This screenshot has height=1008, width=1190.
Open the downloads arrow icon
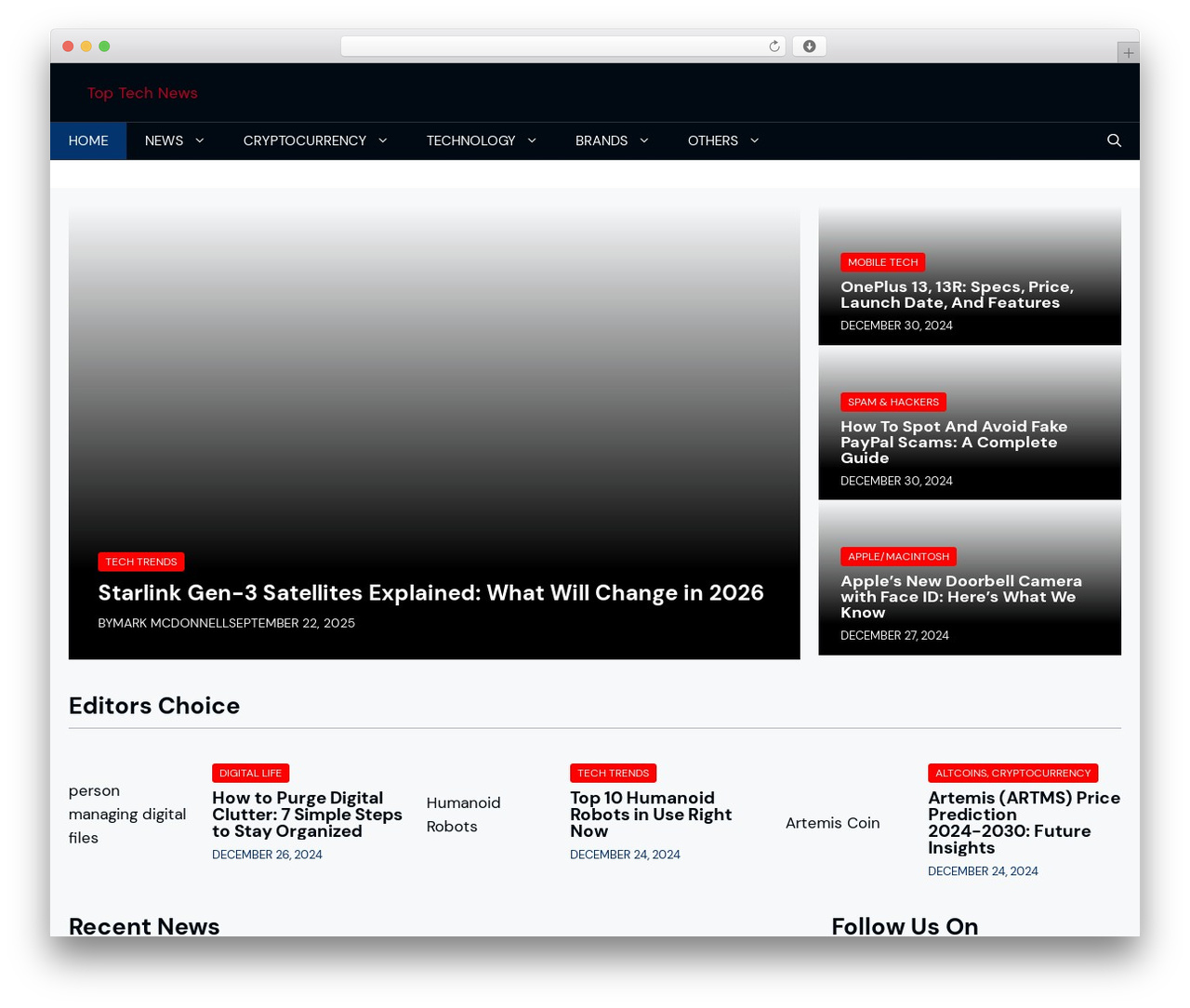809,45
